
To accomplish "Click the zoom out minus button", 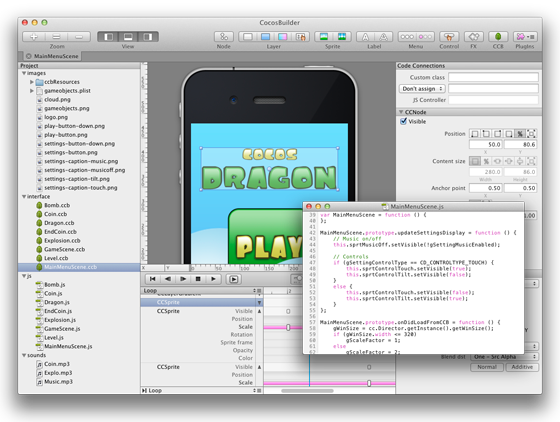I will 79,36.
